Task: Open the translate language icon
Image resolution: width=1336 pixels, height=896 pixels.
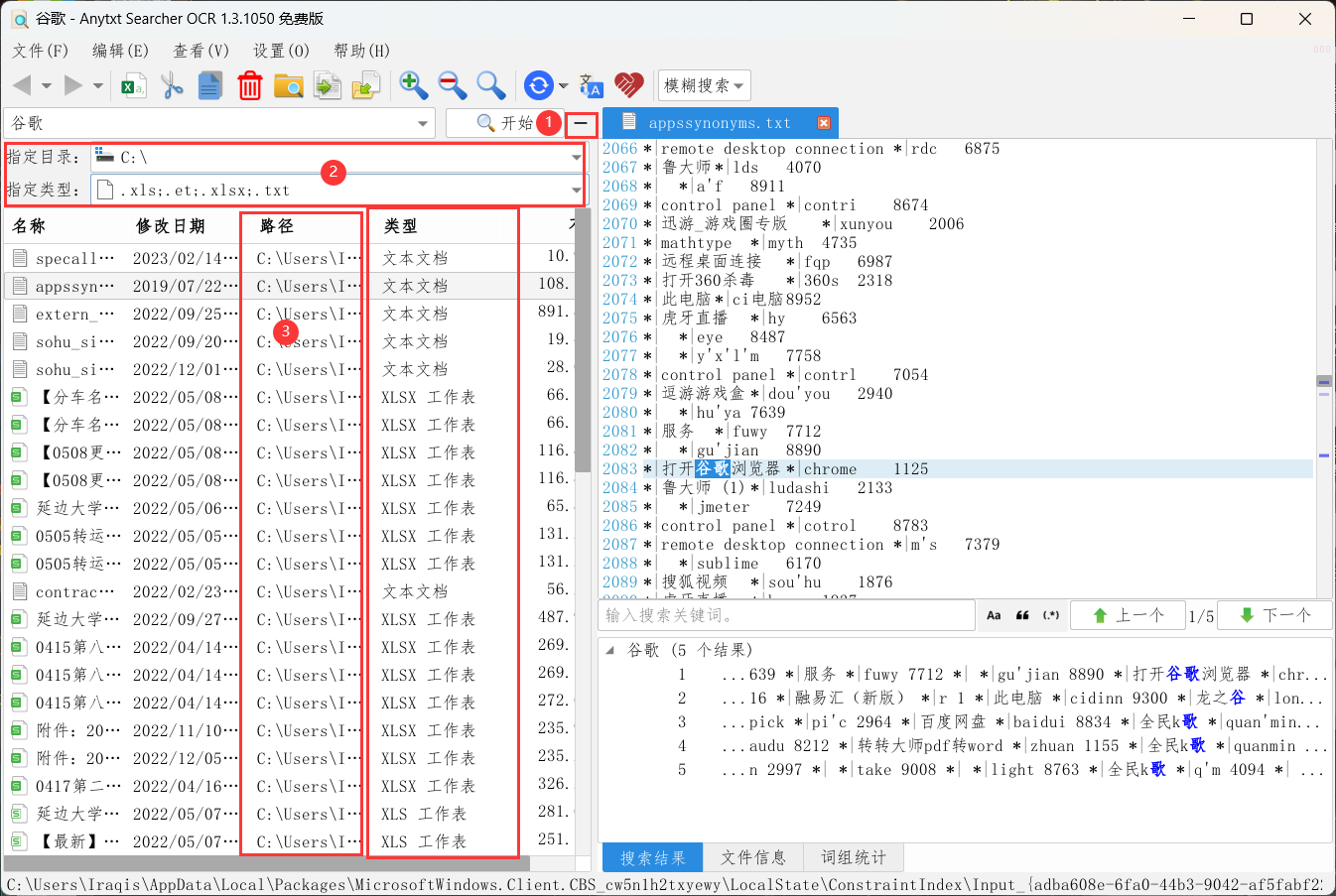Action: (592, 86)
